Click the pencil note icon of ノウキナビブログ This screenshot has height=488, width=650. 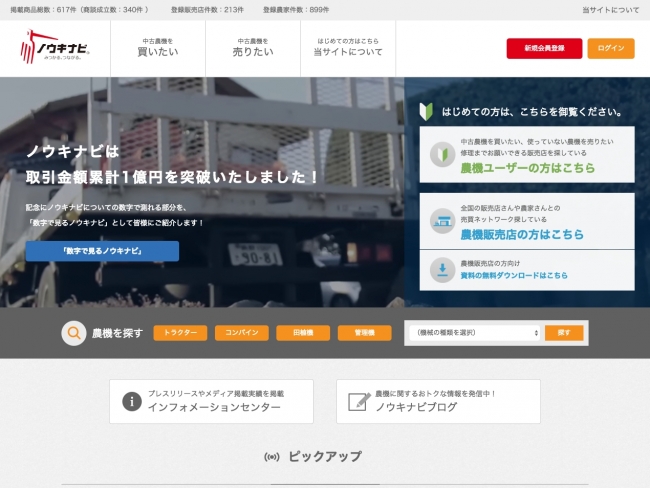(x=359, y=401)
